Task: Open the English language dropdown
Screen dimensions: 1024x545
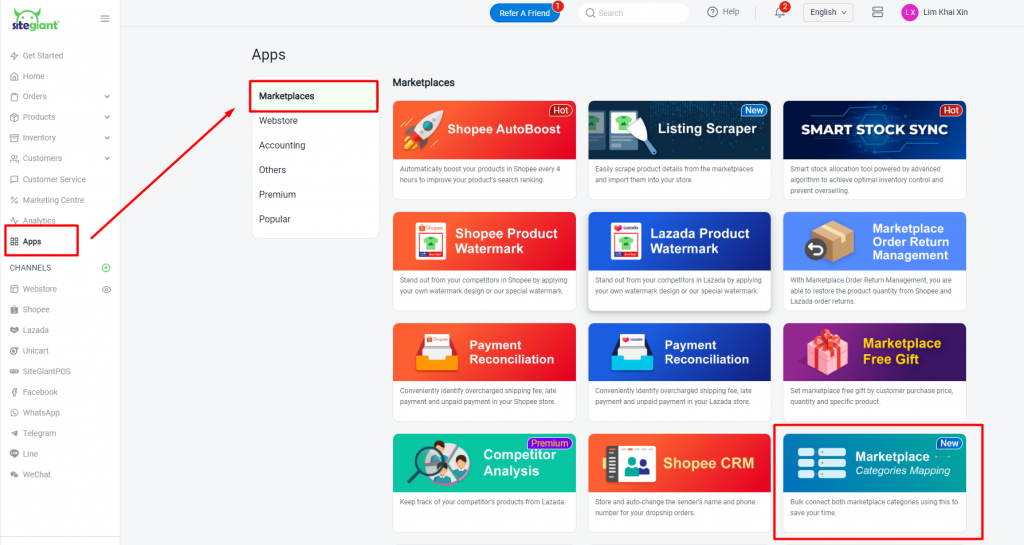Action: pos(828,12)
